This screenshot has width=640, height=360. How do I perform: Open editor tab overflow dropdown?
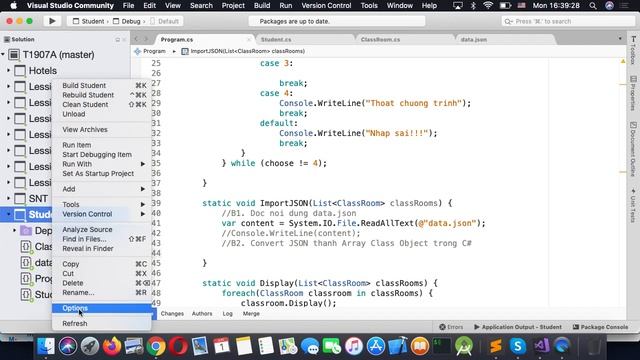[620, 39]
